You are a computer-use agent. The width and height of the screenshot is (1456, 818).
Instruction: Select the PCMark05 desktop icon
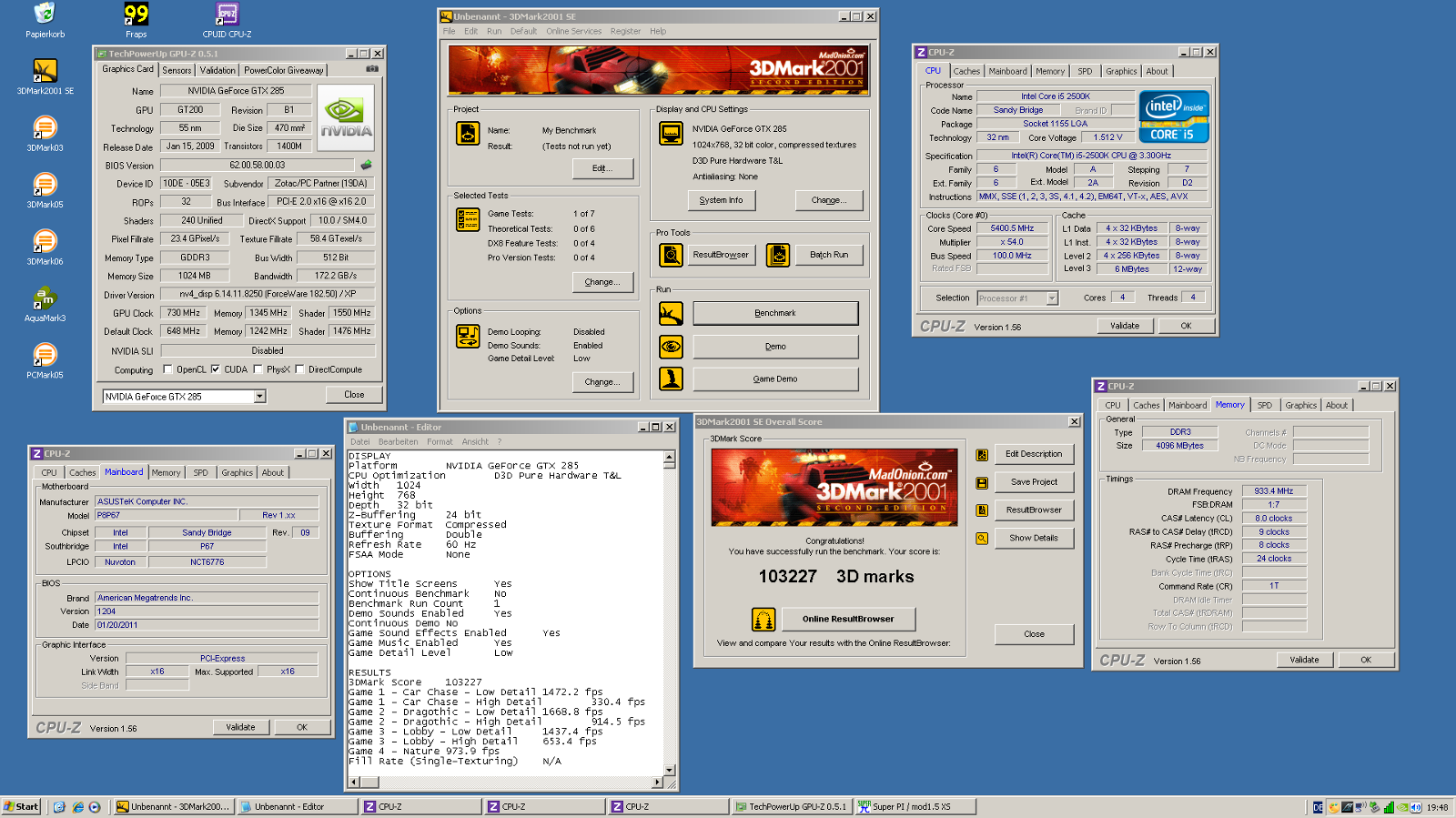(45, 360)
